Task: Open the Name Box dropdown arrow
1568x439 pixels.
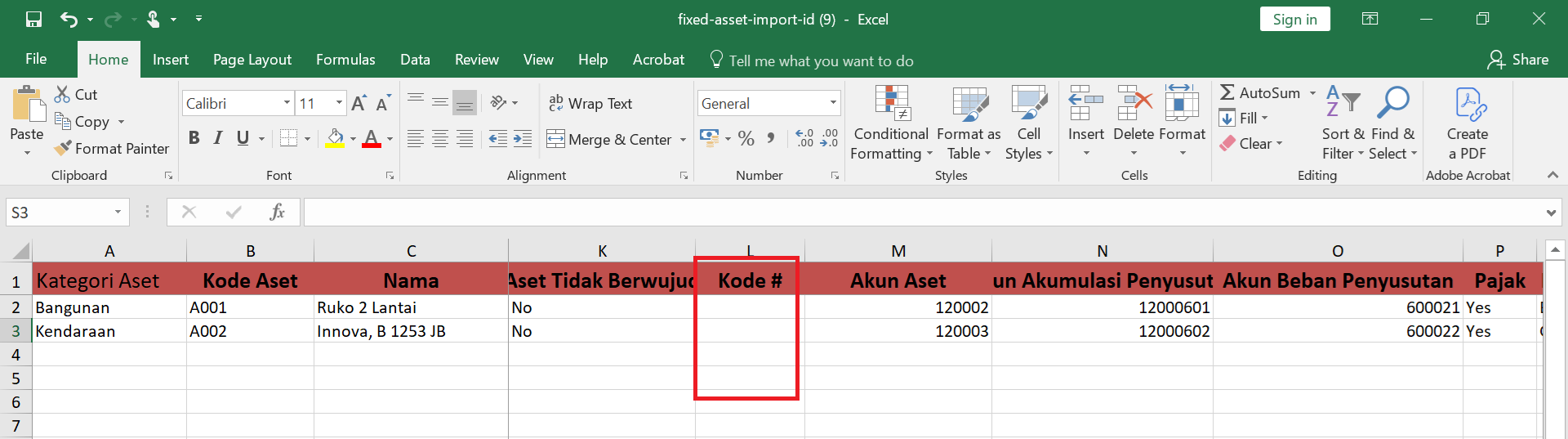Action: (x=118, y=213)
